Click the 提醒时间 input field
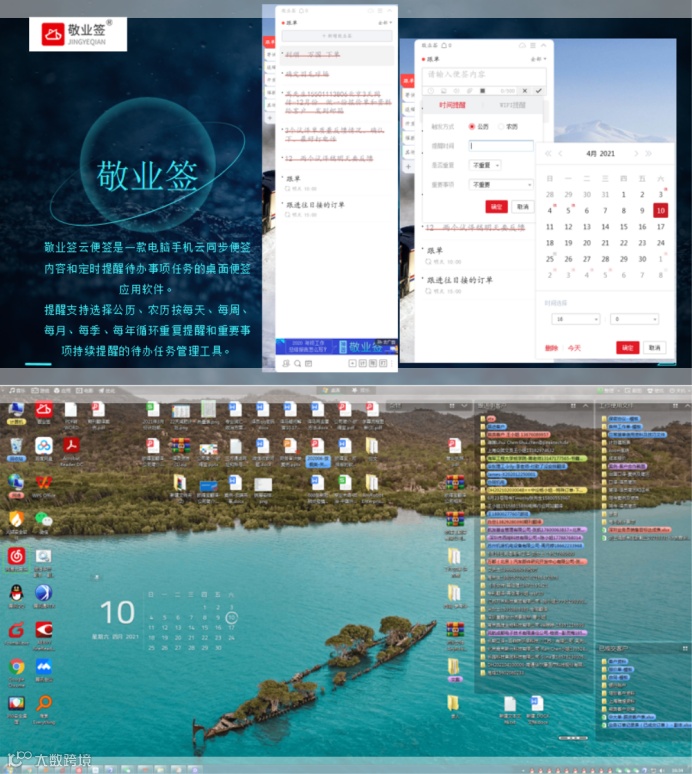 coord(501,146)
